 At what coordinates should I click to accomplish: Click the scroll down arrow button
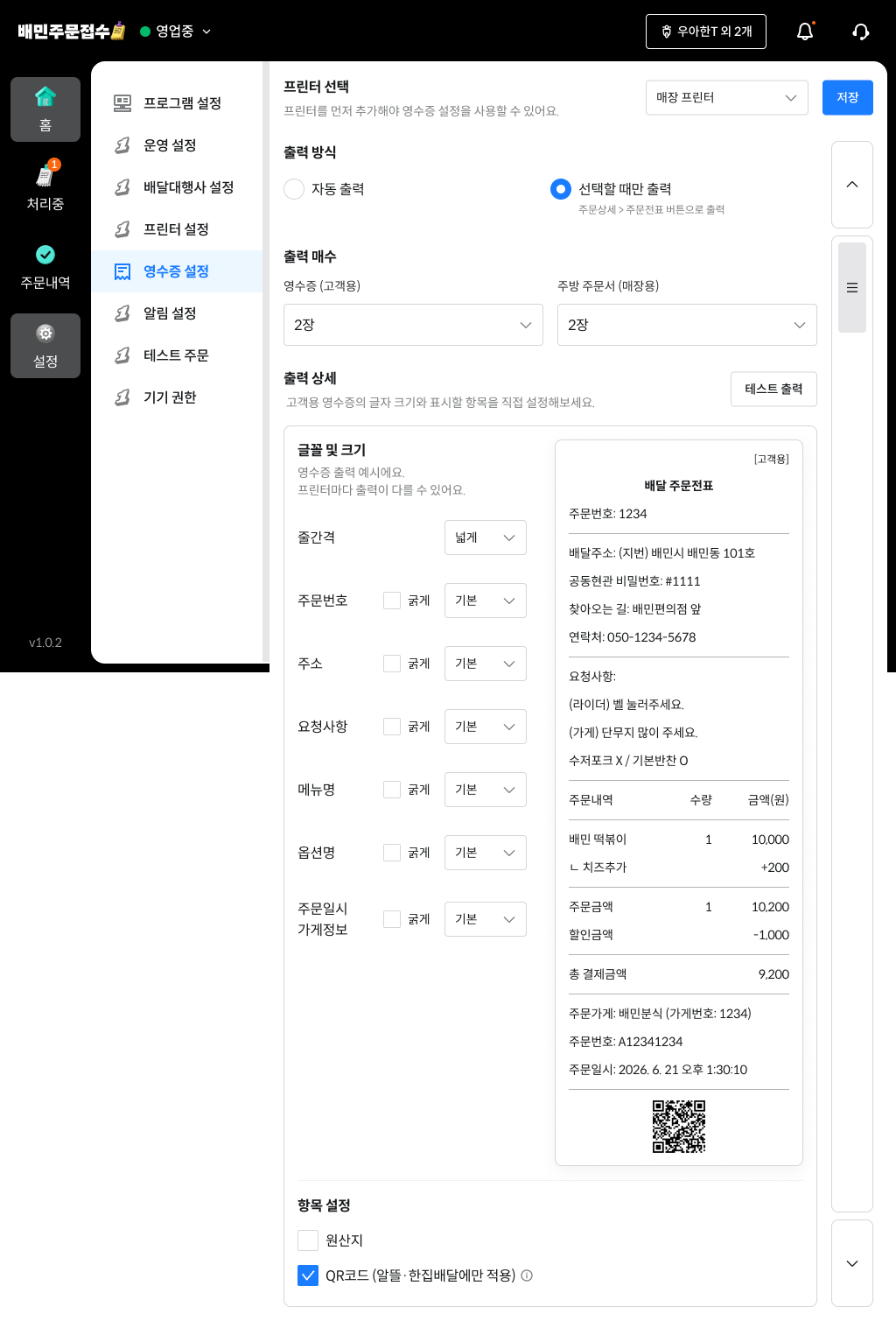852,1263
